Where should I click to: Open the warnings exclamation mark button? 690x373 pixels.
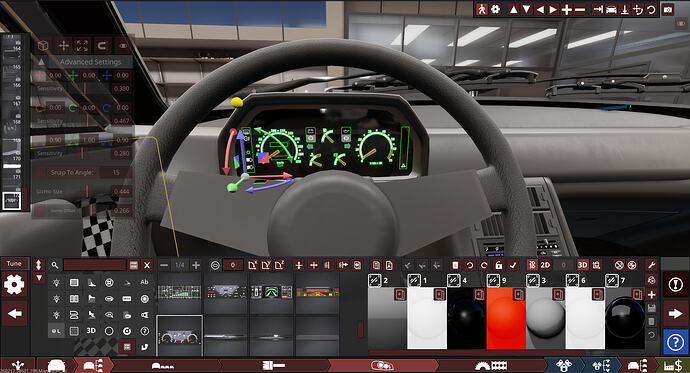click(x=675, y=285)
